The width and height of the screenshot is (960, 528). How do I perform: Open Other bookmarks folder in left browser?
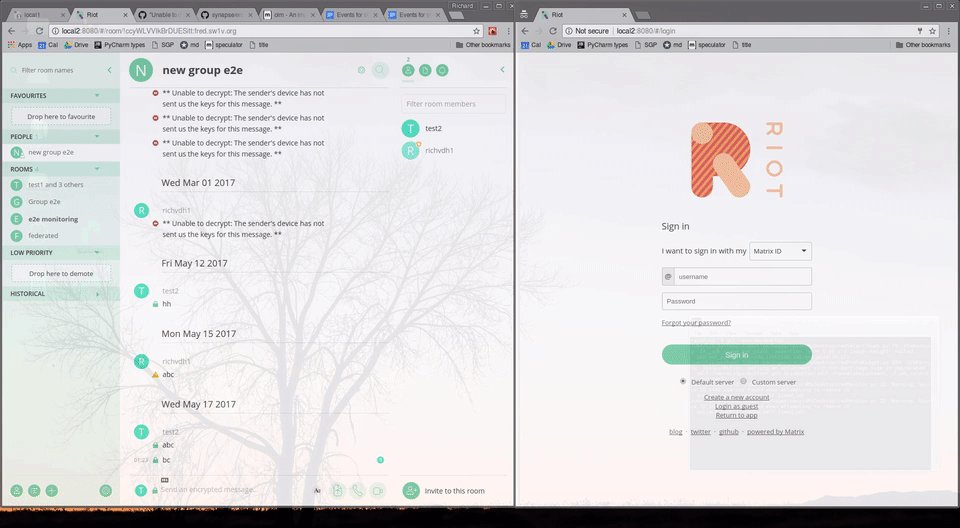click(482, 45)
